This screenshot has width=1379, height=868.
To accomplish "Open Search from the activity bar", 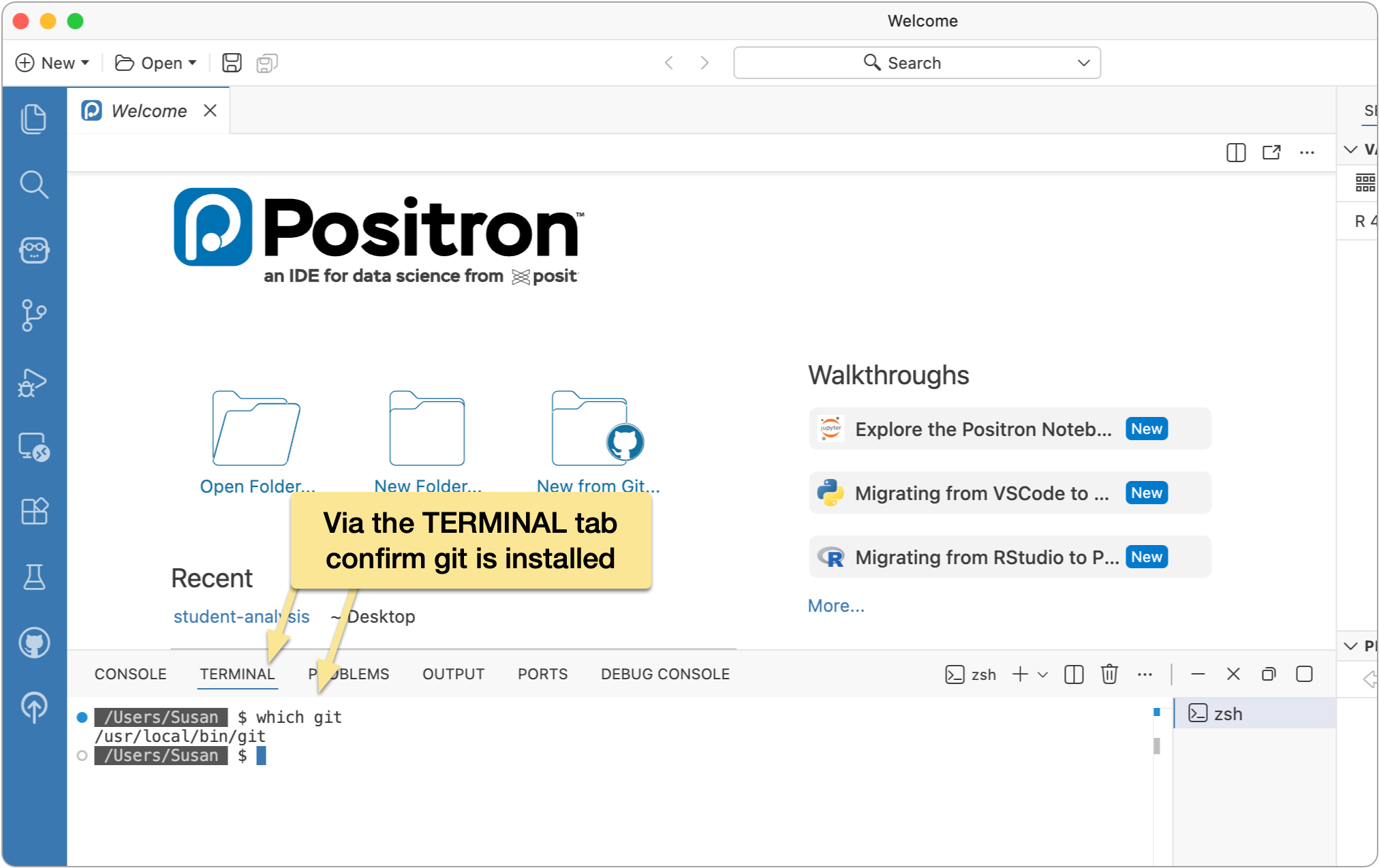I will point(34,184).
